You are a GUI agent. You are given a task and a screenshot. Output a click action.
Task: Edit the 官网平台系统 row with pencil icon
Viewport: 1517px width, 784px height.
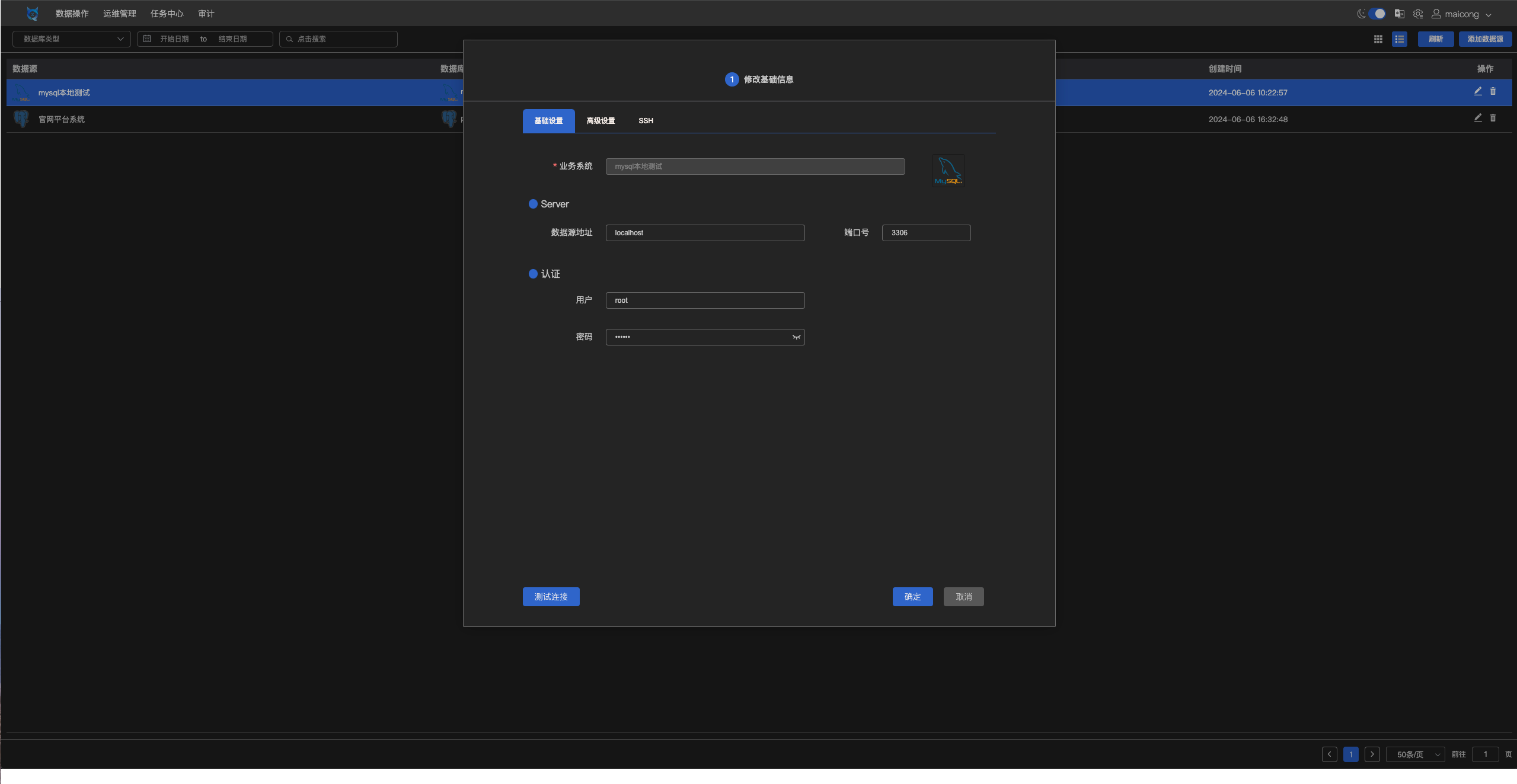(x=1478, y=118)
